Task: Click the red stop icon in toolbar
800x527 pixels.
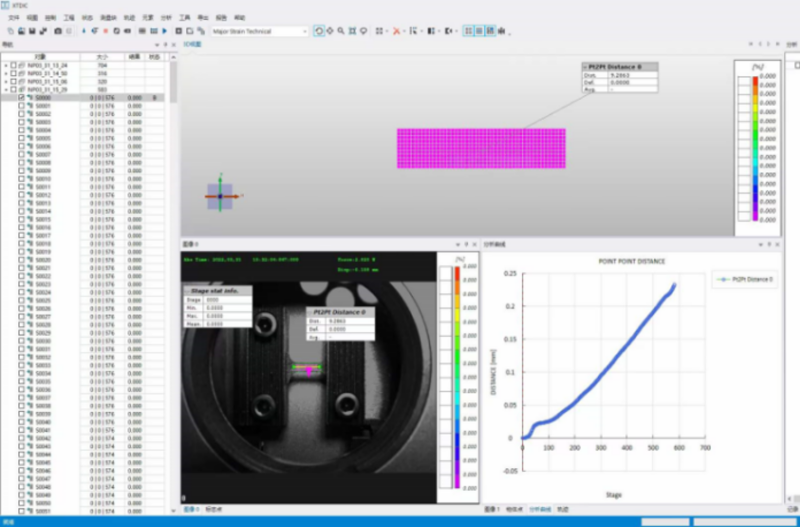Action: 105,31
